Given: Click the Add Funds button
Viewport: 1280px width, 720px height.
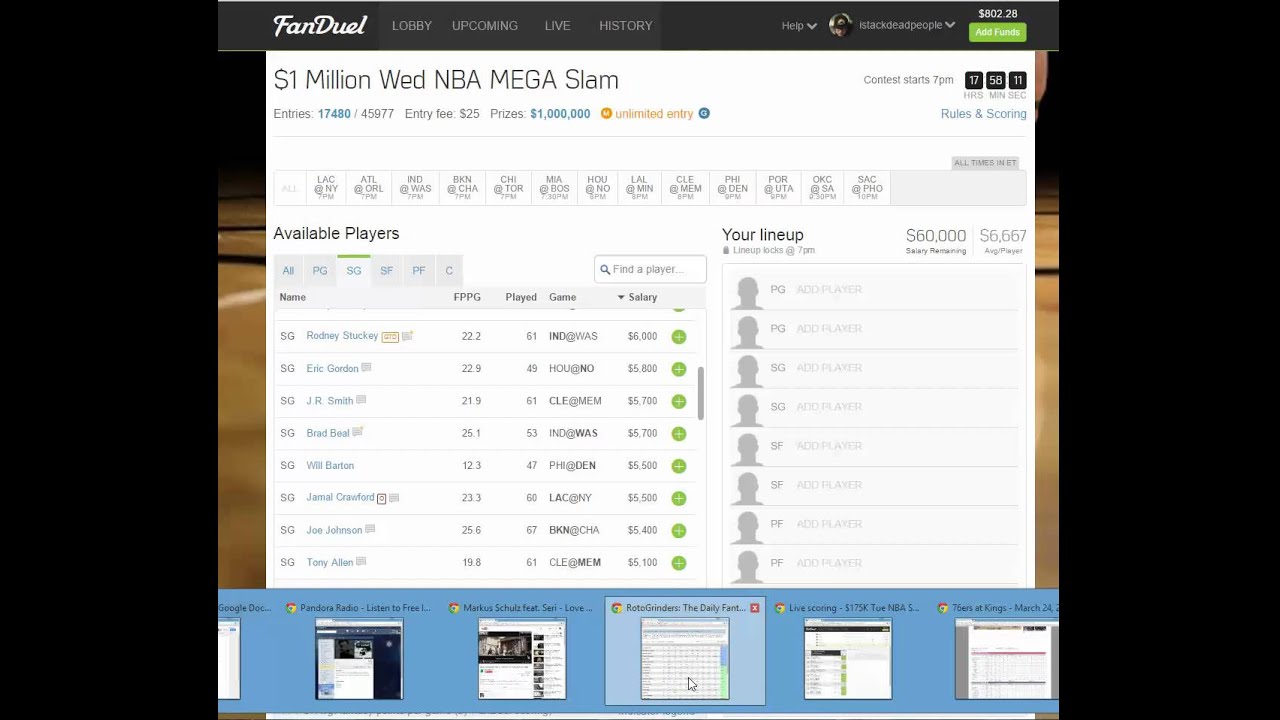Looking at the screenshot, I should click(x=998, y=32).
